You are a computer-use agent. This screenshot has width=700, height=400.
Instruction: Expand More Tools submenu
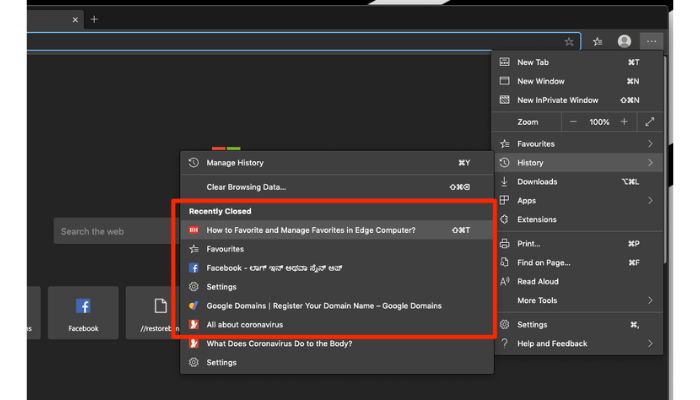pos(576,300)
